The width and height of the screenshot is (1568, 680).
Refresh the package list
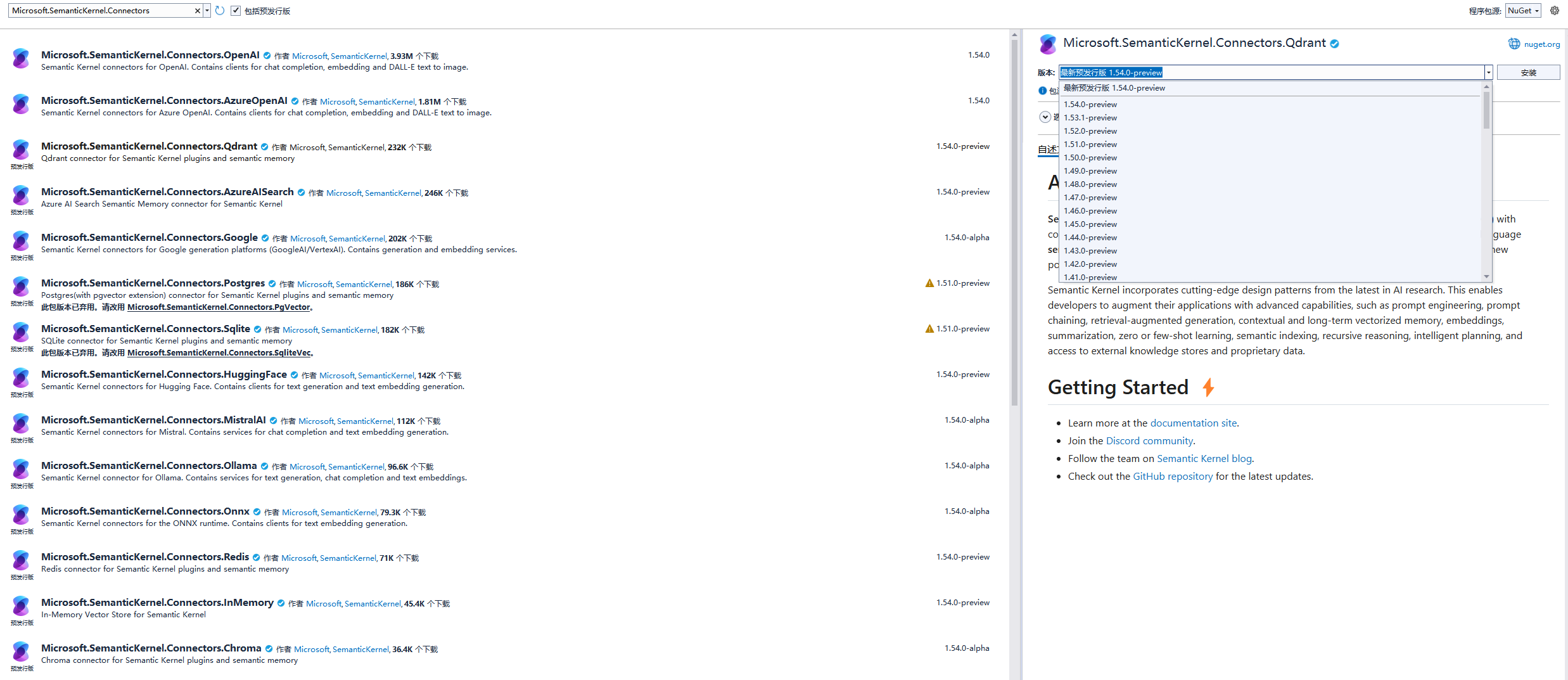(220, 11)
